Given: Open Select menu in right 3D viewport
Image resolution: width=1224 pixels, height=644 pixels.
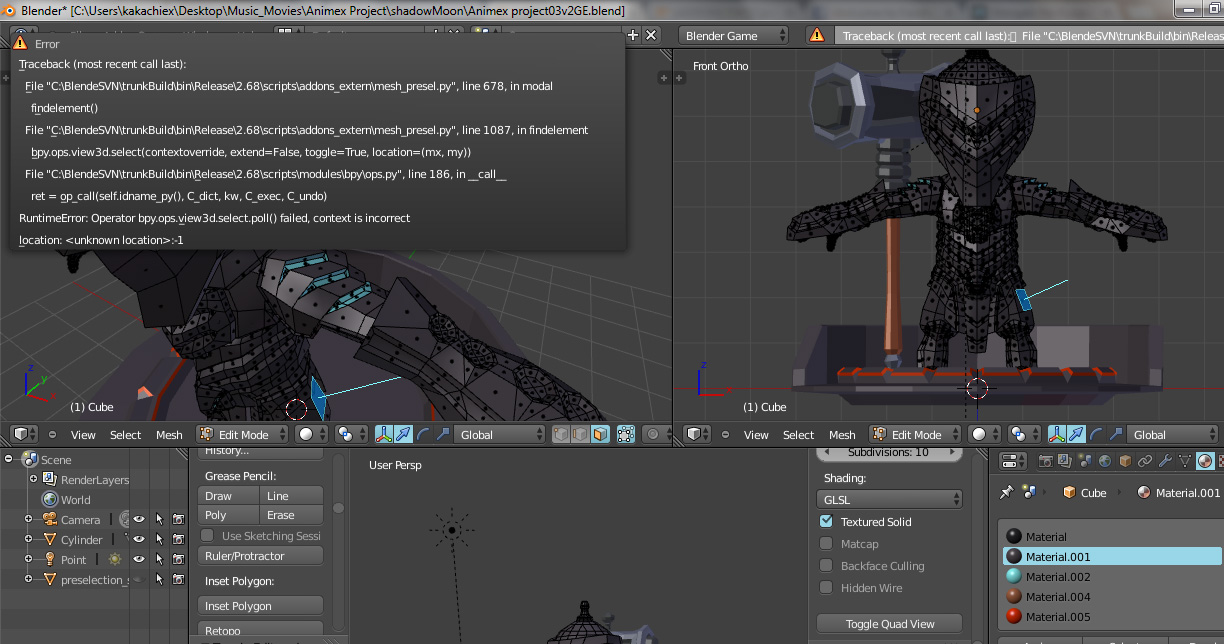Looking at the screenshot, I should point(798,434).
